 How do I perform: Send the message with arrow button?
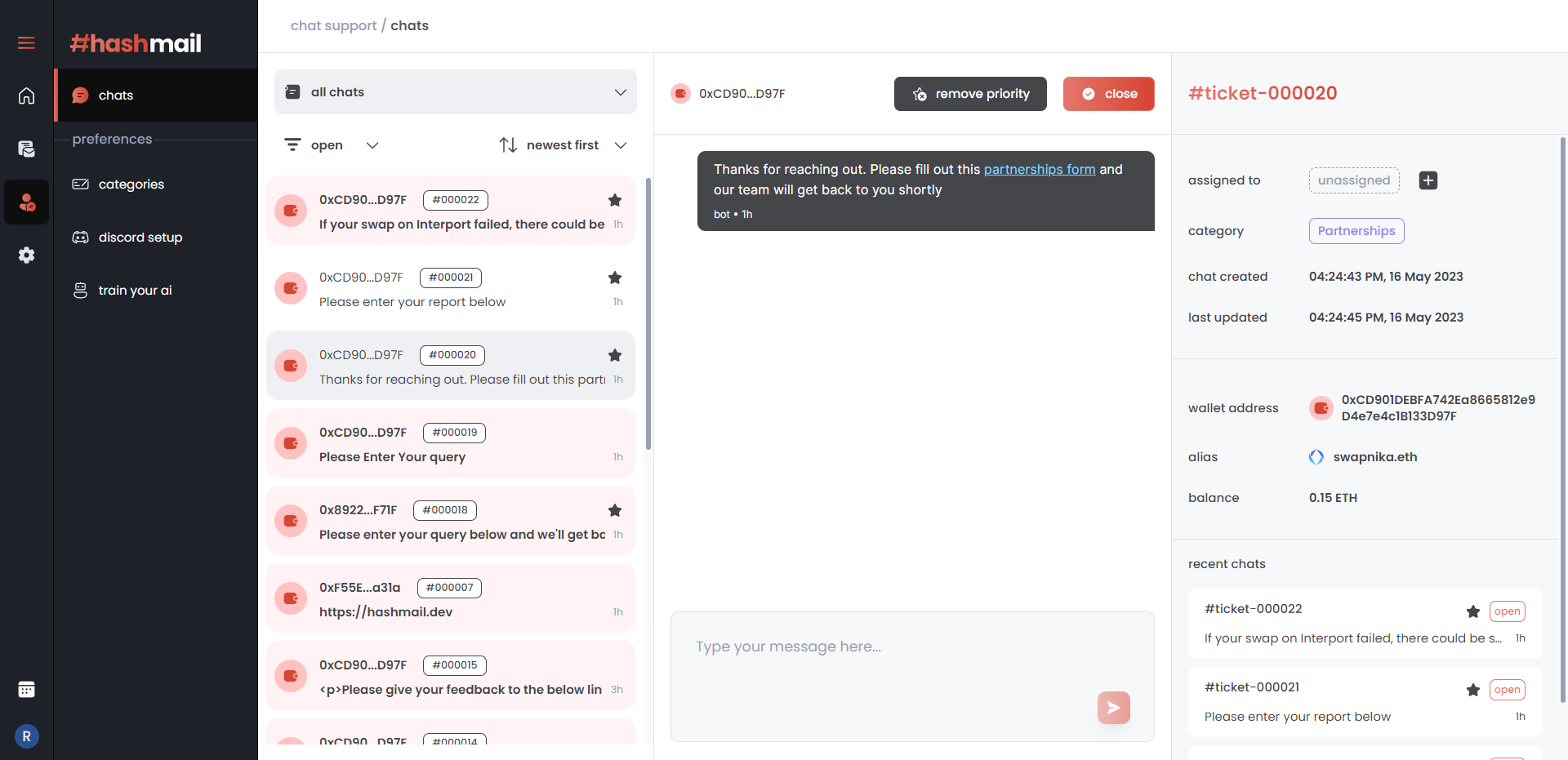point(1113,708)
